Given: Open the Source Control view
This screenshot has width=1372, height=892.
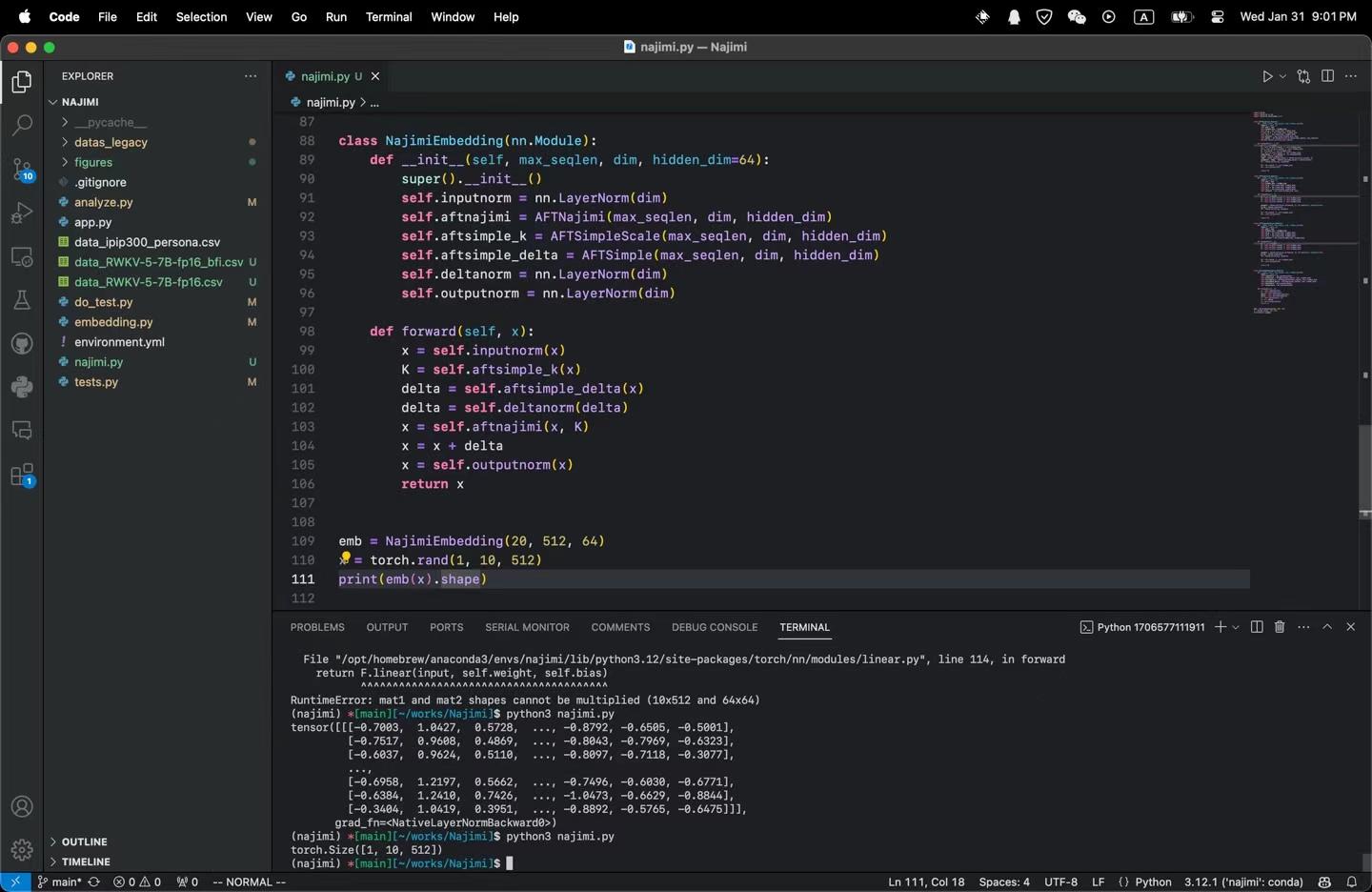Looking at the screenshot, I should (22, 170).
